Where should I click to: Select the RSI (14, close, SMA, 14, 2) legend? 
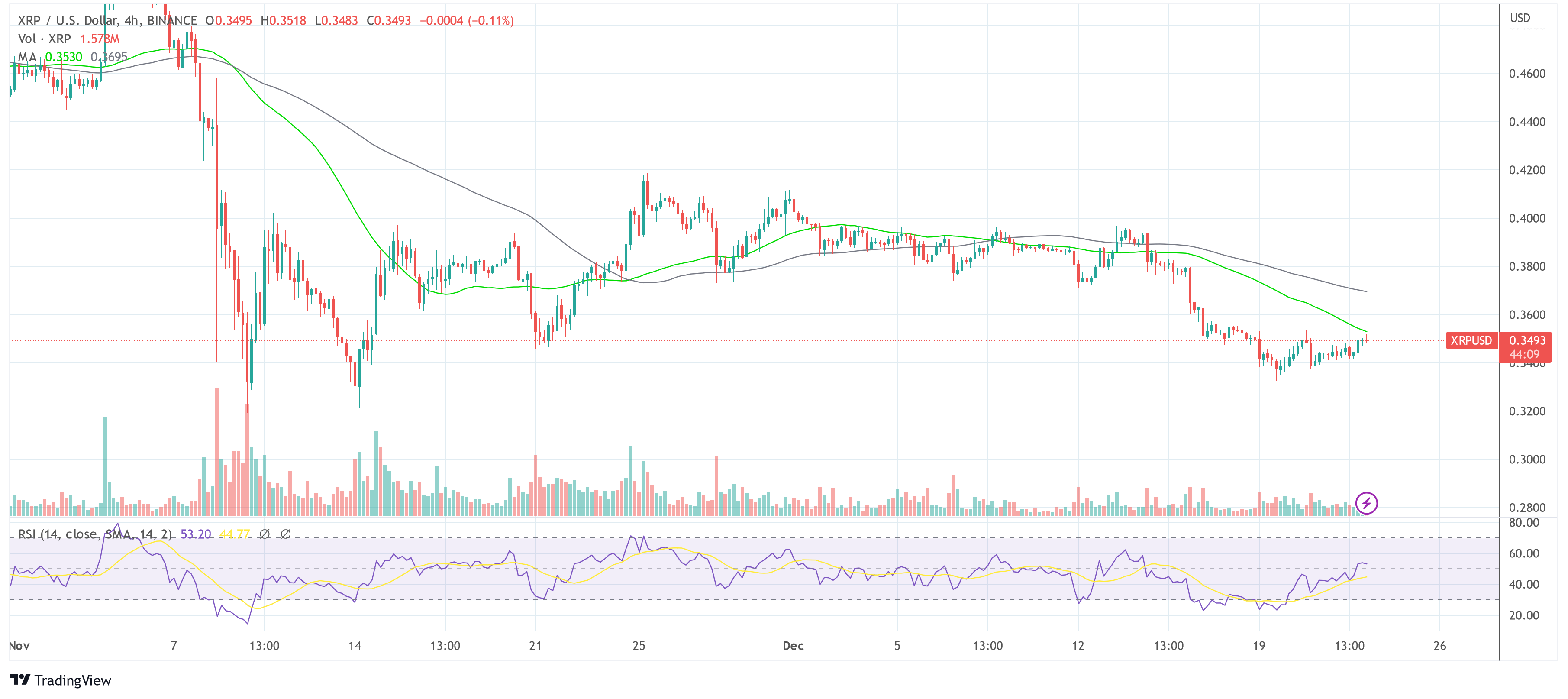(95, 534)
